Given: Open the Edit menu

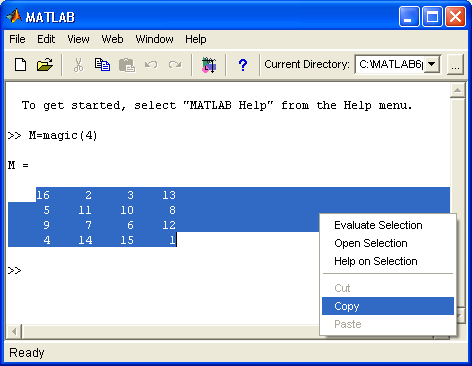Looking at the screenshot, I should pos(46,39).
